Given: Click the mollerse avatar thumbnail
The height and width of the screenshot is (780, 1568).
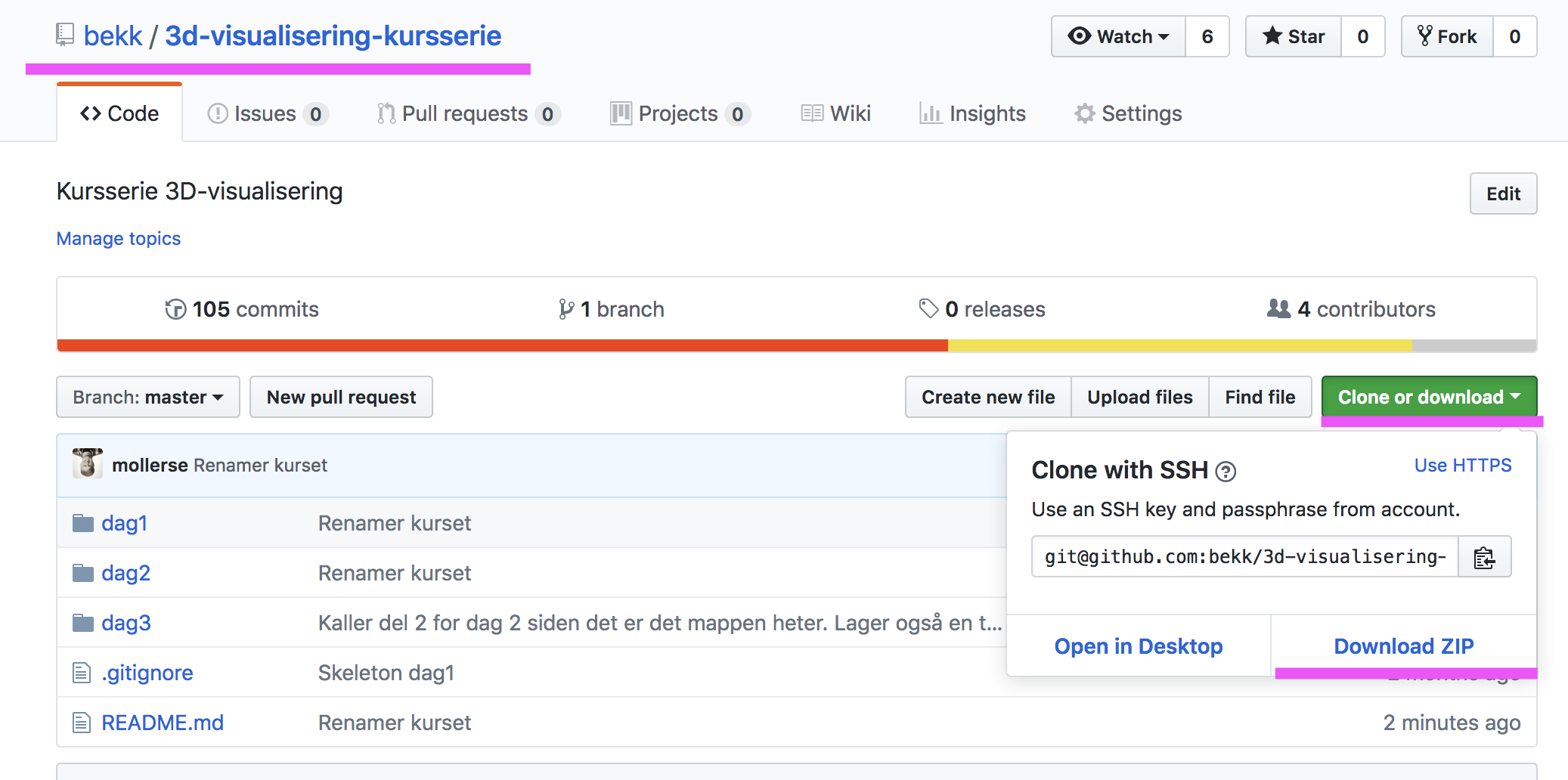Looking at the screenshot, I should click(x=88, y=463).
